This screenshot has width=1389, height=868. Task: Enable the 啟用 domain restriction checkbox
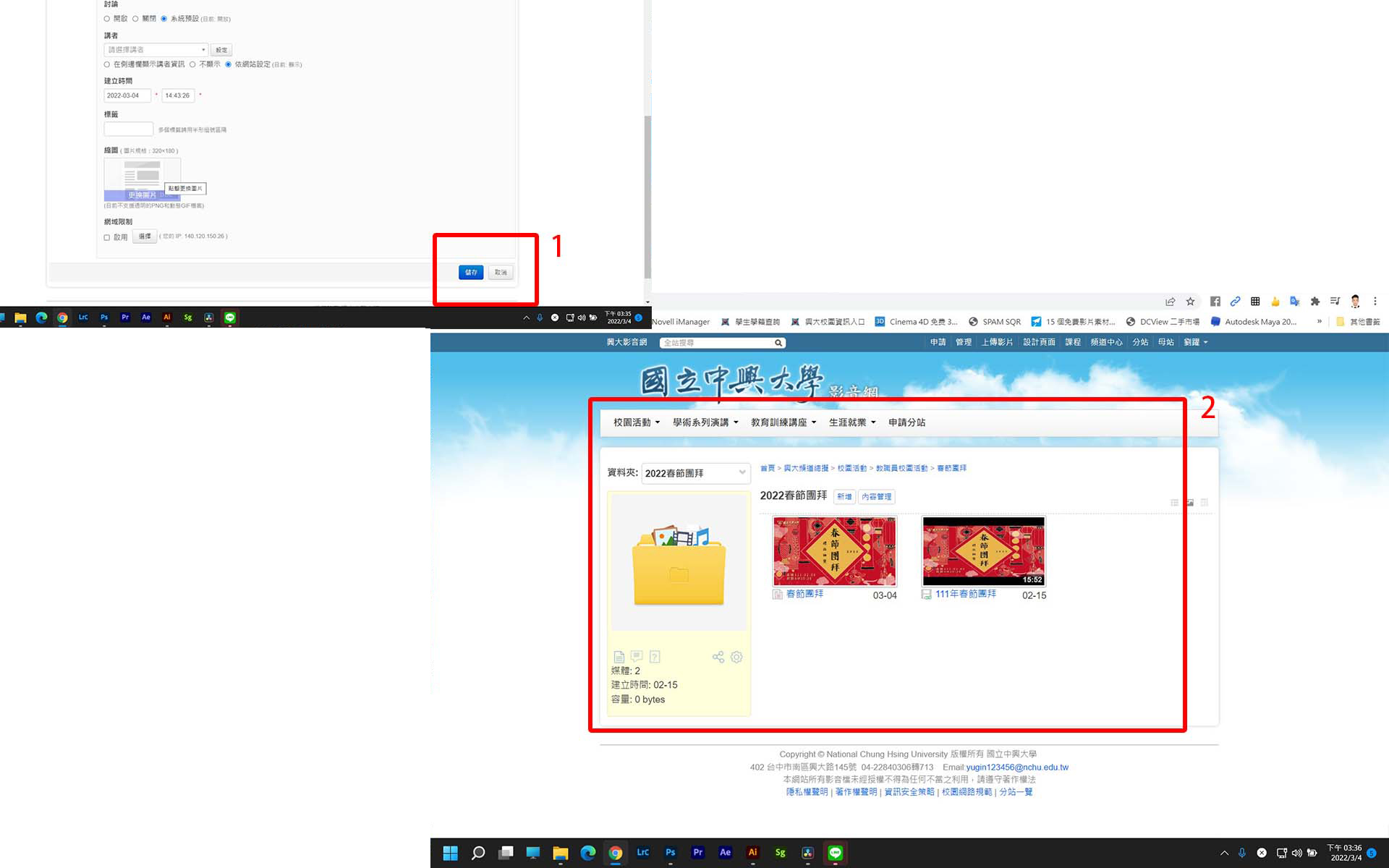[107, 237]
